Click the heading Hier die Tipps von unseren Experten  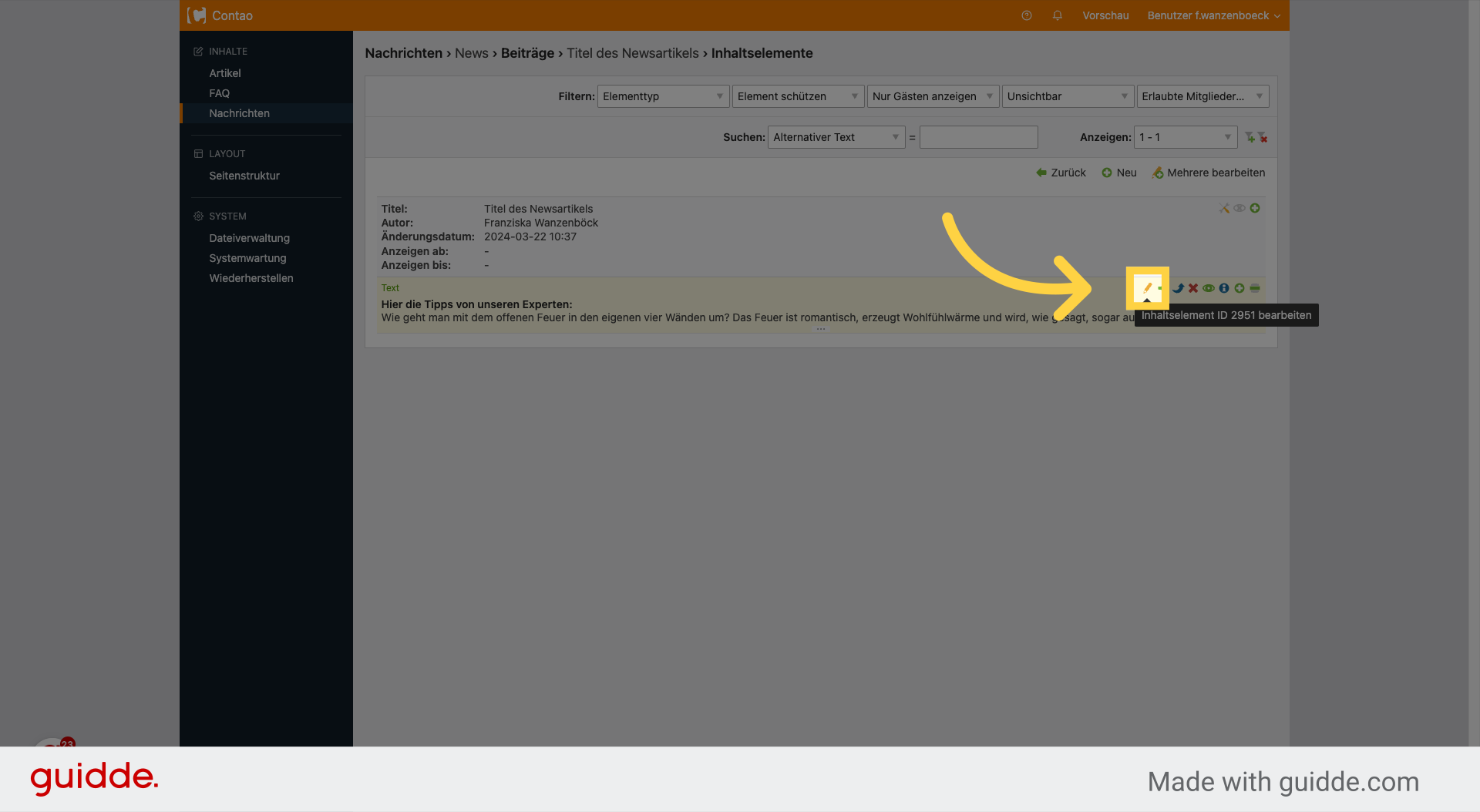tap(476, 304)
